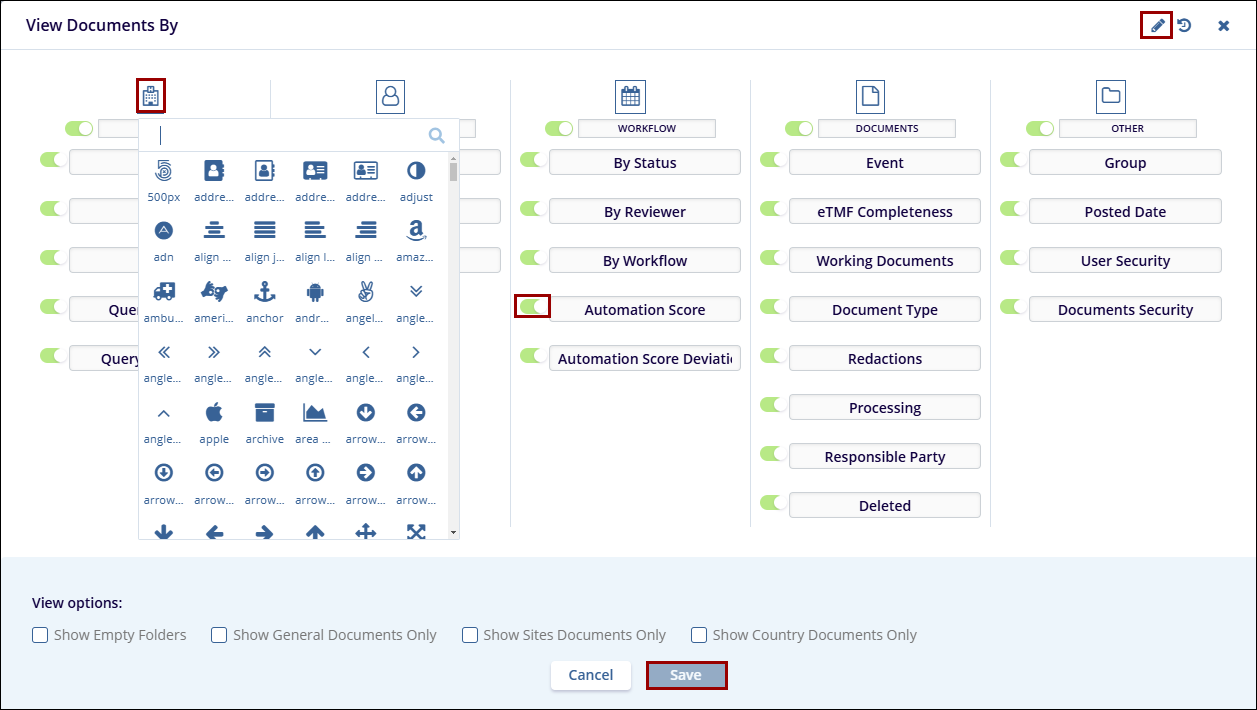The height and width of the screenshot is (710, 1257).
Task: Click the reset history icon
Action: tap(1185, 25)
